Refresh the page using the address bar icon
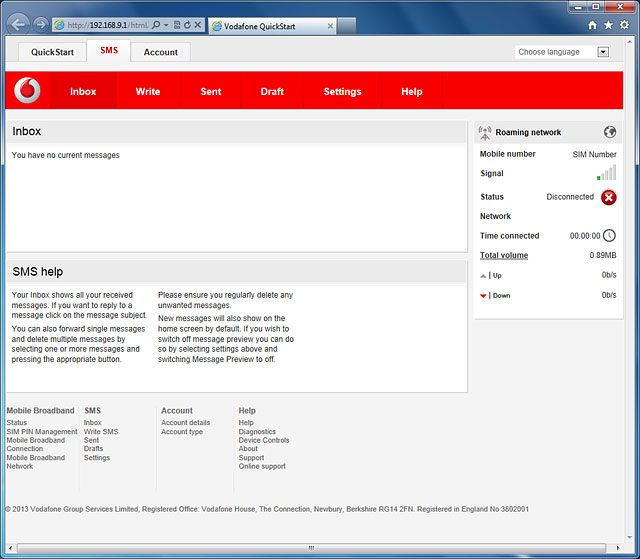This screenshot has width=640, height=559. tap(185, 24)
